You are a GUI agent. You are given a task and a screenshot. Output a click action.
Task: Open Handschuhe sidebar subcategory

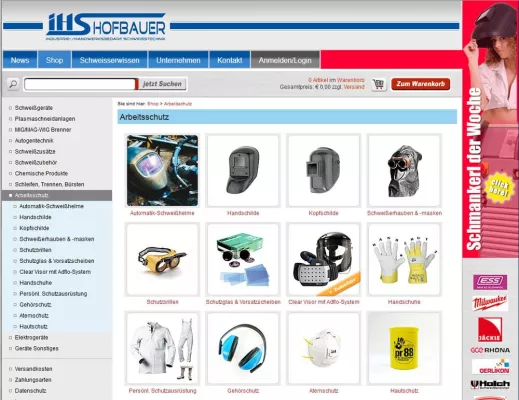[36, 283]
